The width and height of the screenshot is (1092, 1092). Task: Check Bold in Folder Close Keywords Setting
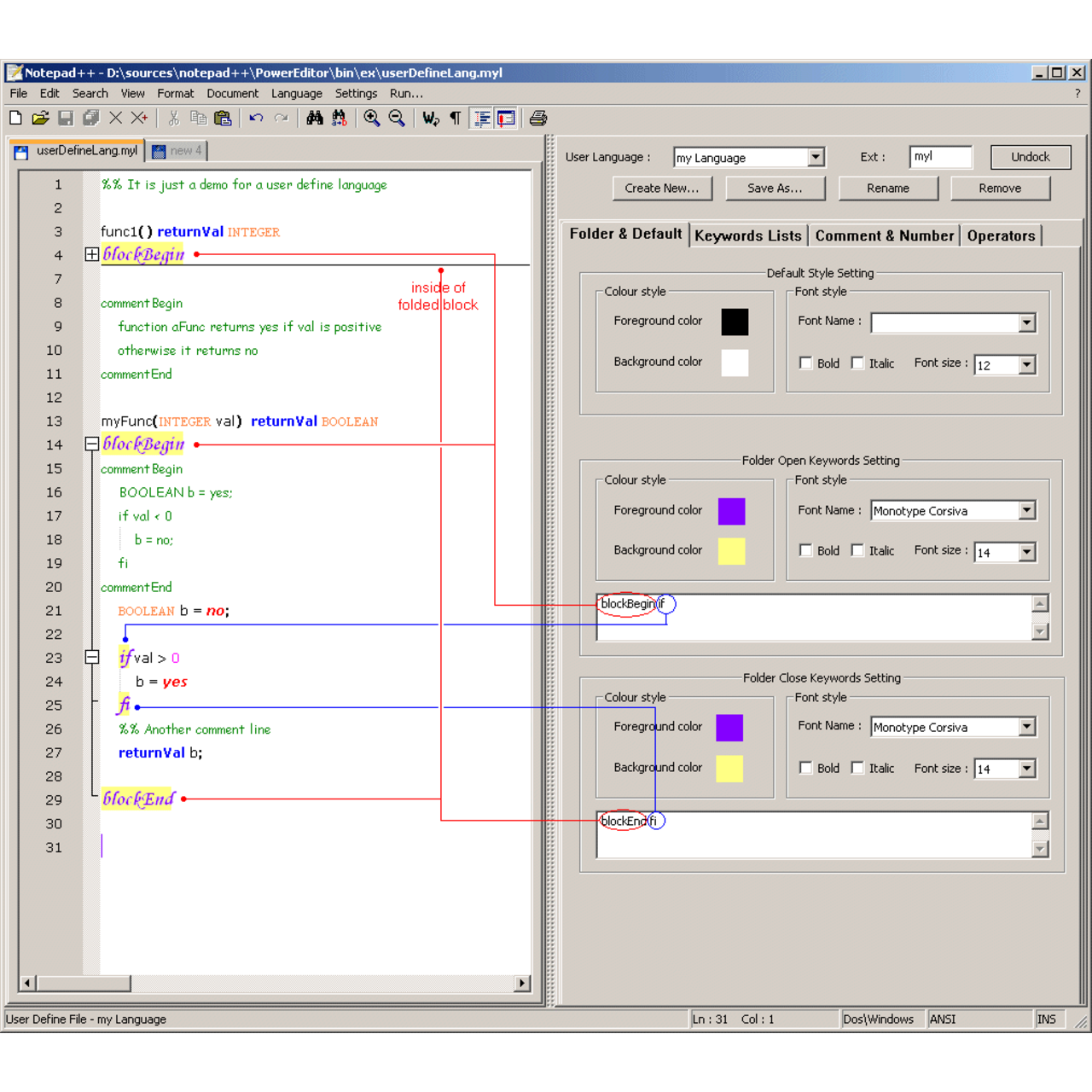[x=806, y=768]
